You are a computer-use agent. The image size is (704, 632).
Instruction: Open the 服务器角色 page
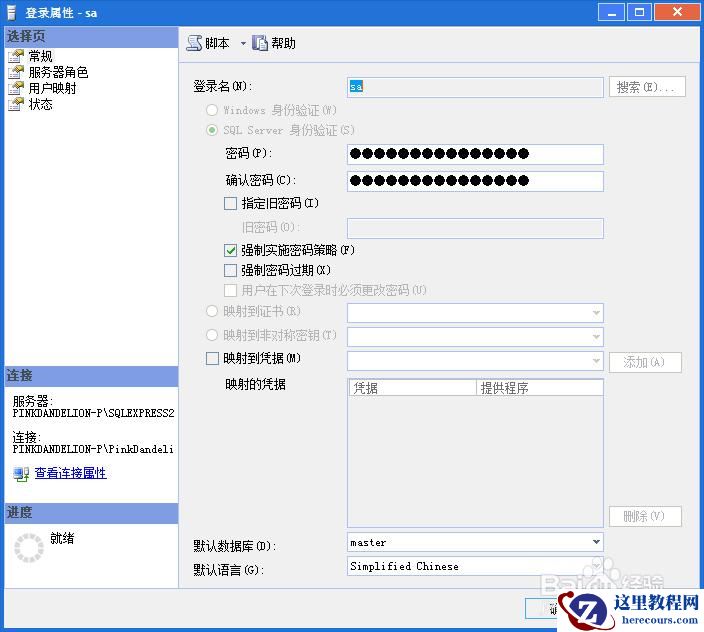[58, 72]
